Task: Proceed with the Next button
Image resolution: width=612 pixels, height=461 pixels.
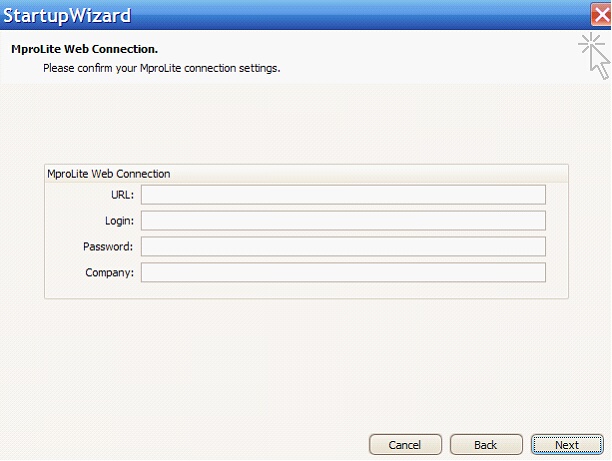Action: pyautogui.click(x=567, y=445)
